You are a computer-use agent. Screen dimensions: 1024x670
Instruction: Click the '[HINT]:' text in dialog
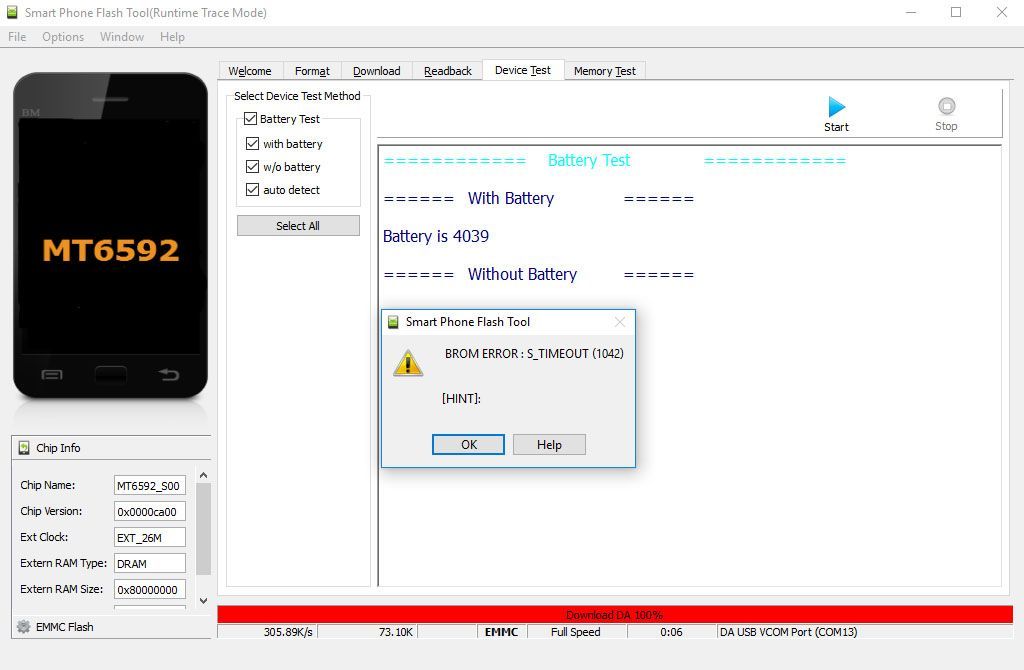461,398
